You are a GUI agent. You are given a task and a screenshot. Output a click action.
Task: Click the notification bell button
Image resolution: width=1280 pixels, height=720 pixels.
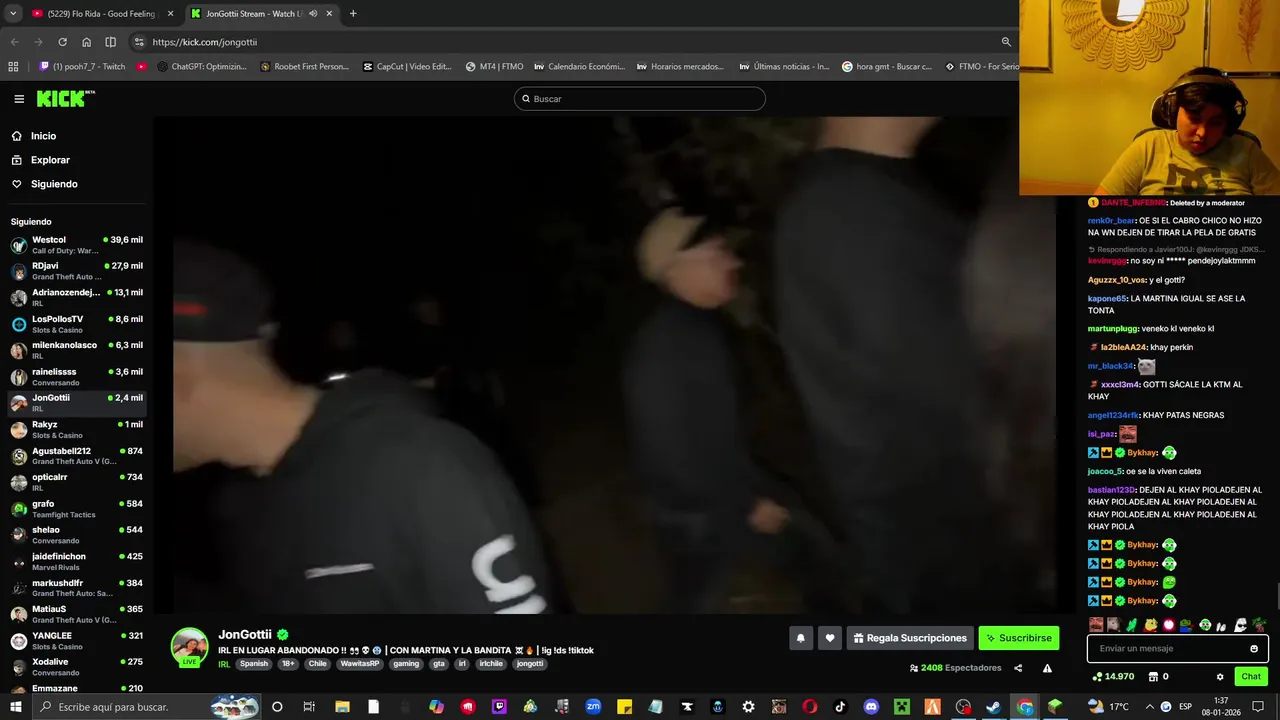coord(800,638)
